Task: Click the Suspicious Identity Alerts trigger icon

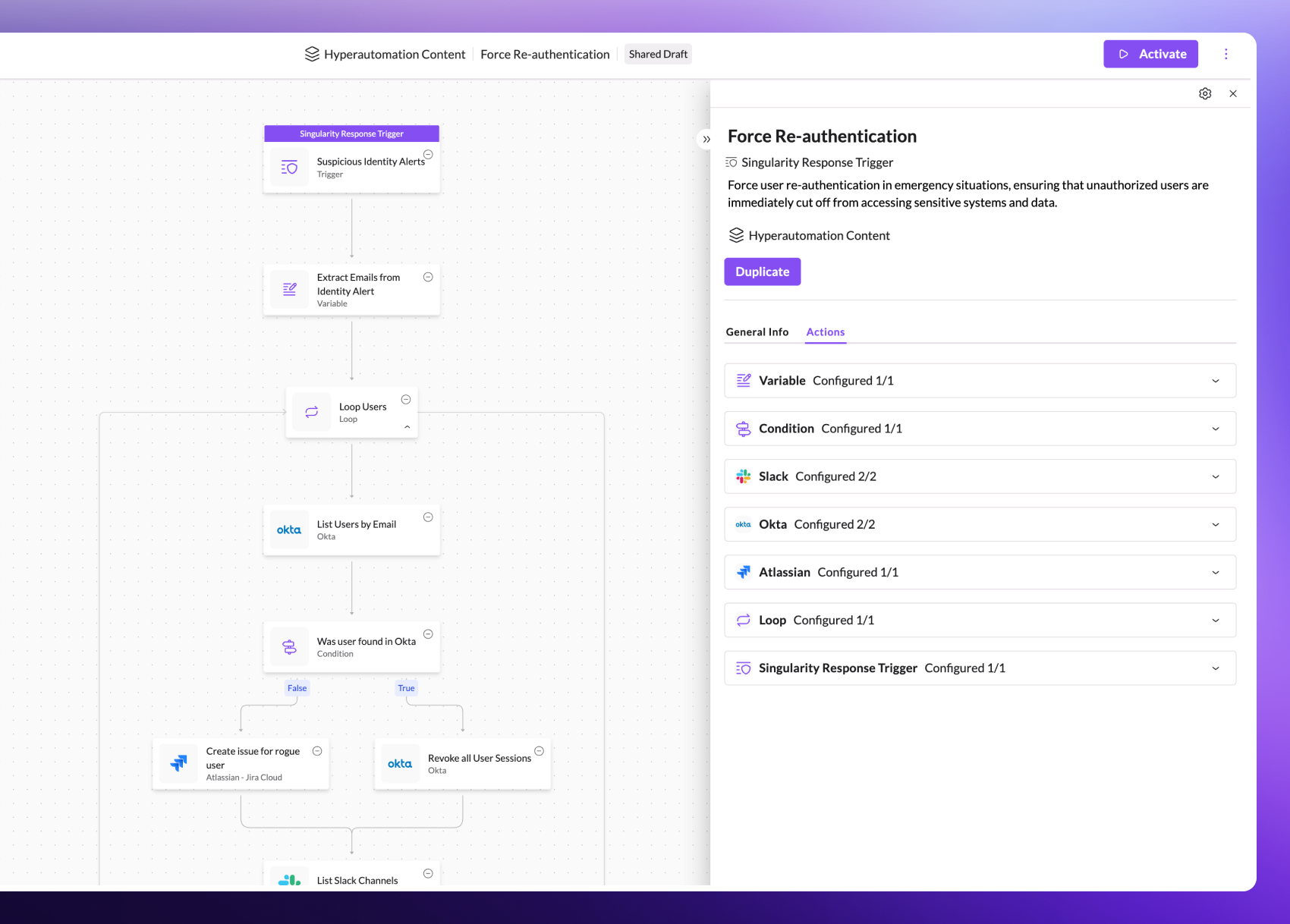Action: 289,167
